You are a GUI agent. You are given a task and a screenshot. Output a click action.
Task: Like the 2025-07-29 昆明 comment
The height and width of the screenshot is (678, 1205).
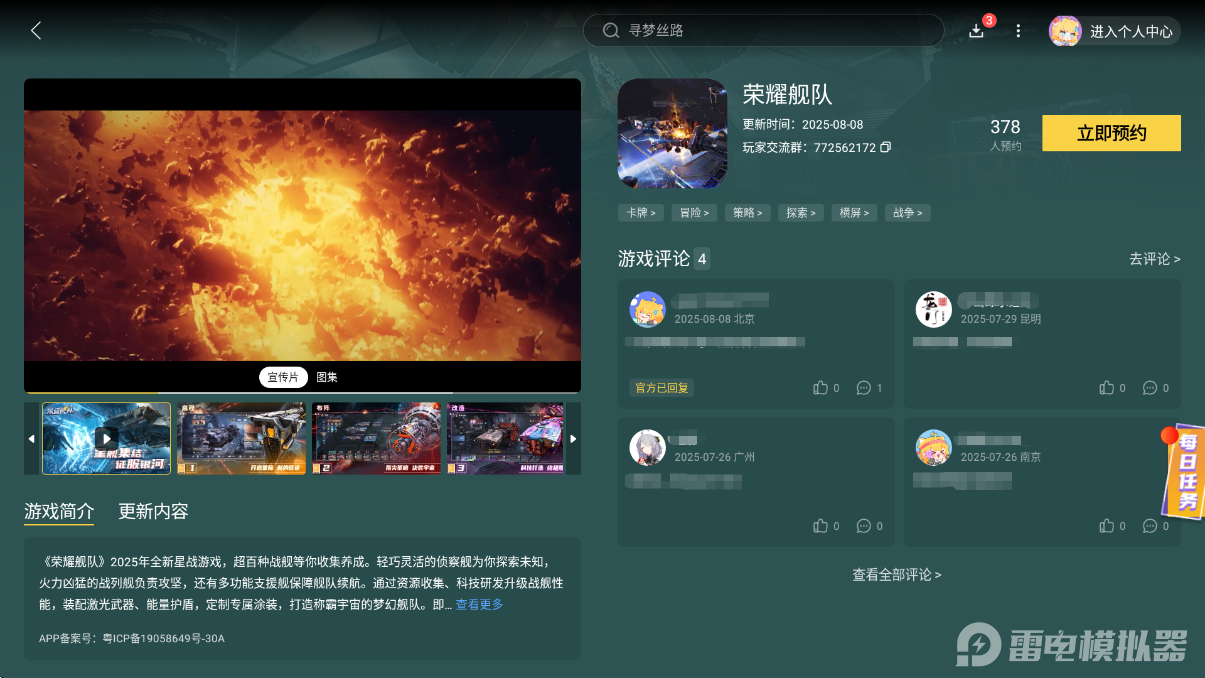tap(1105, 388)
